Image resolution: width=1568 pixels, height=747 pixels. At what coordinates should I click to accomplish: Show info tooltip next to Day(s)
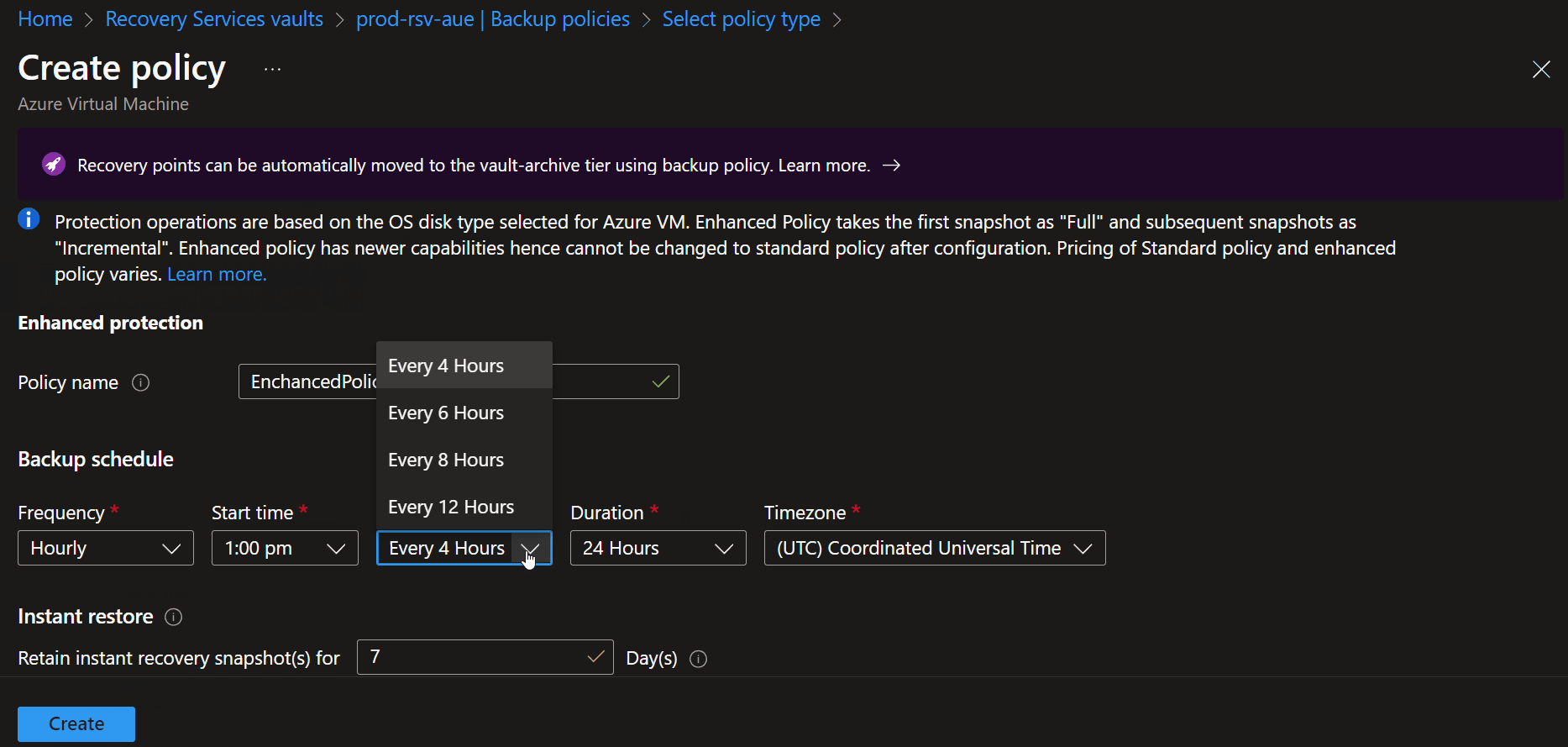pyautogui.click(x=698, y=659)
